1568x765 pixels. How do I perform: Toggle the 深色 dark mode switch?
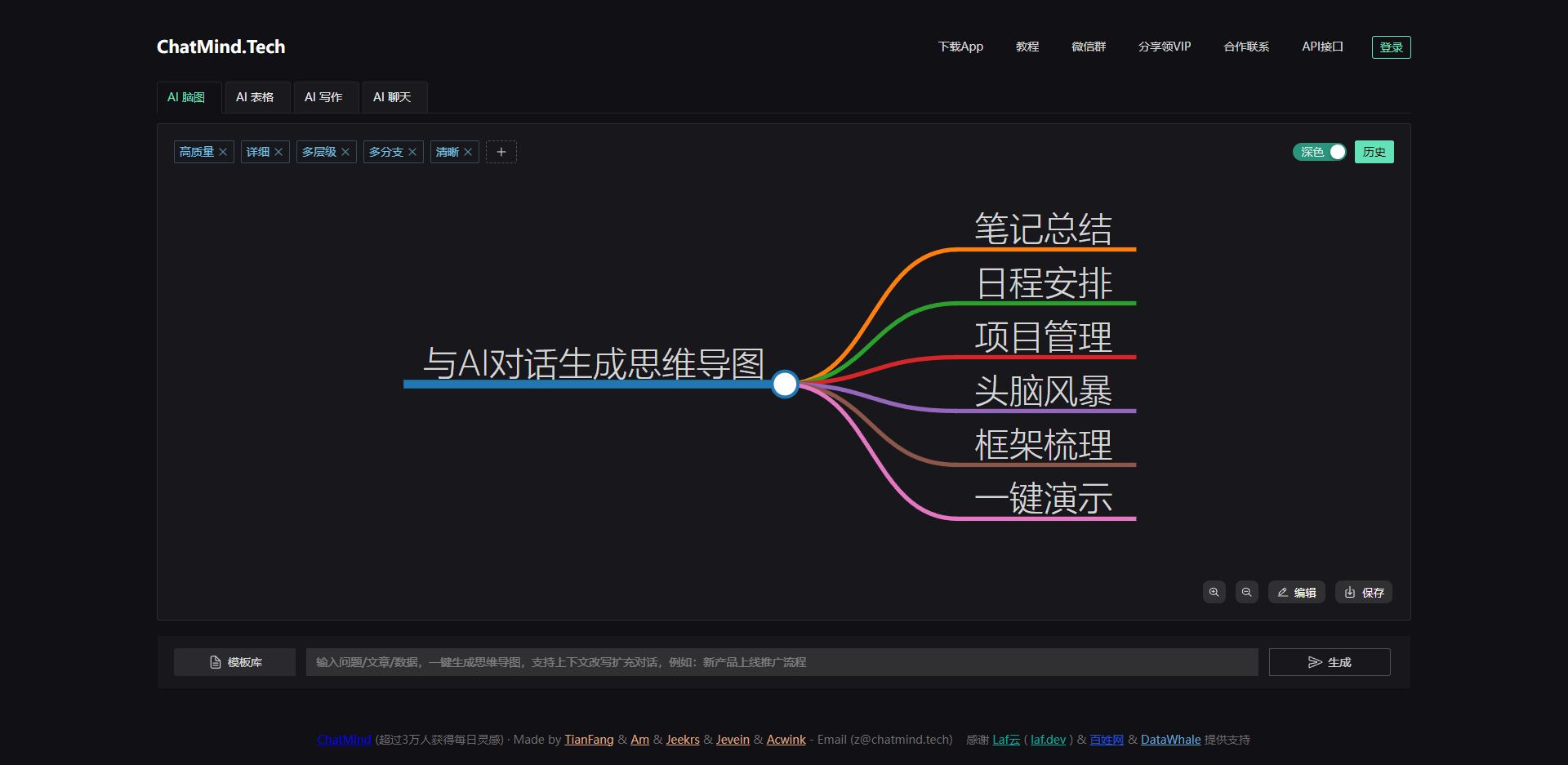(x=1319, y=152)
